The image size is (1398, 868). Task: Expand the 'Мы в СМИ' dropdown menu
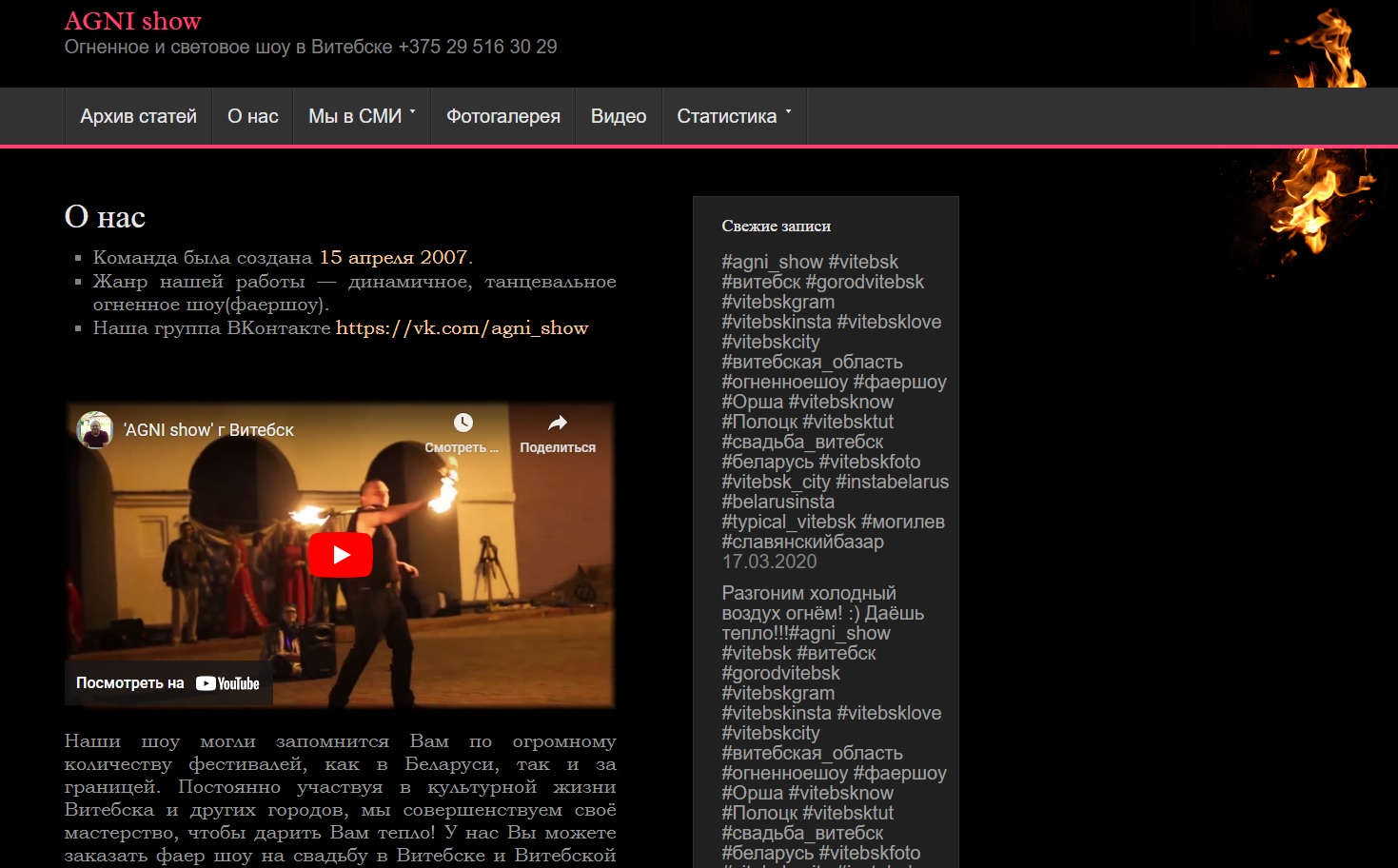coord(363,116)
